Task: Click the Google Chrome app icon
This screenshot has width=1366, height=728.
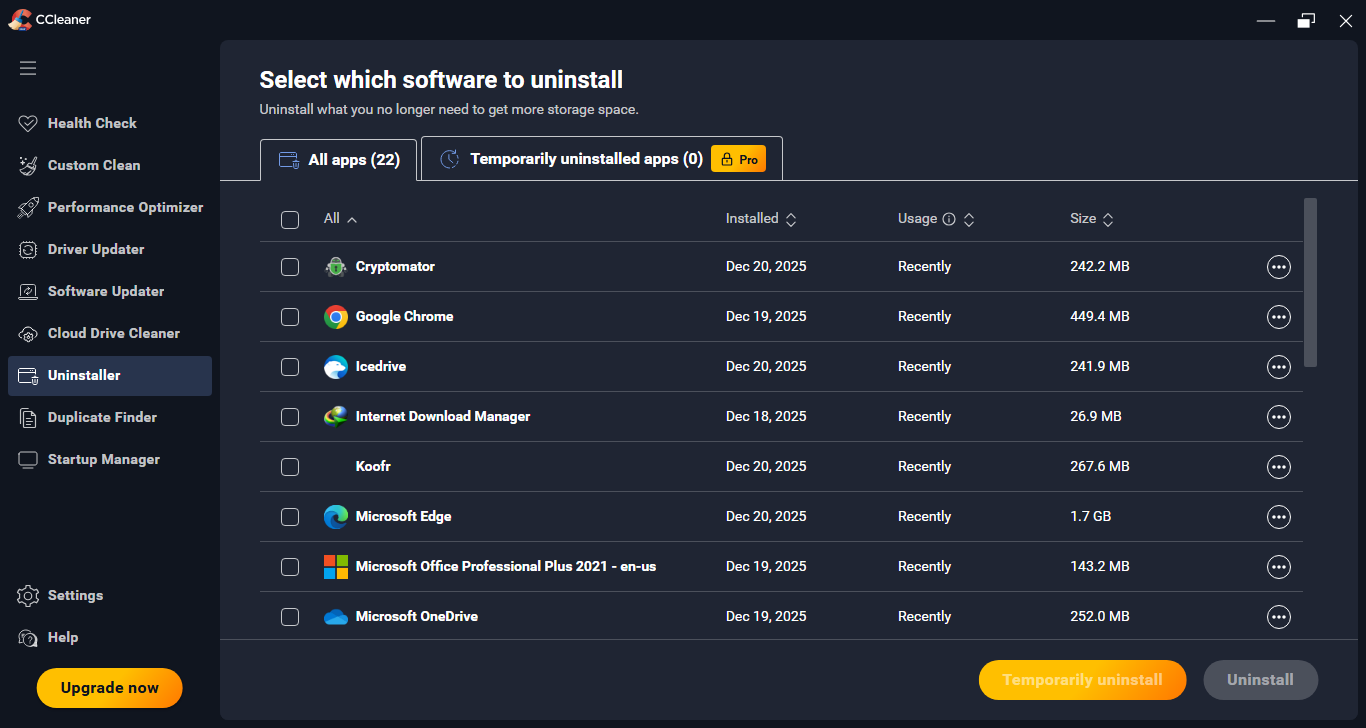Action: (336, 317)
